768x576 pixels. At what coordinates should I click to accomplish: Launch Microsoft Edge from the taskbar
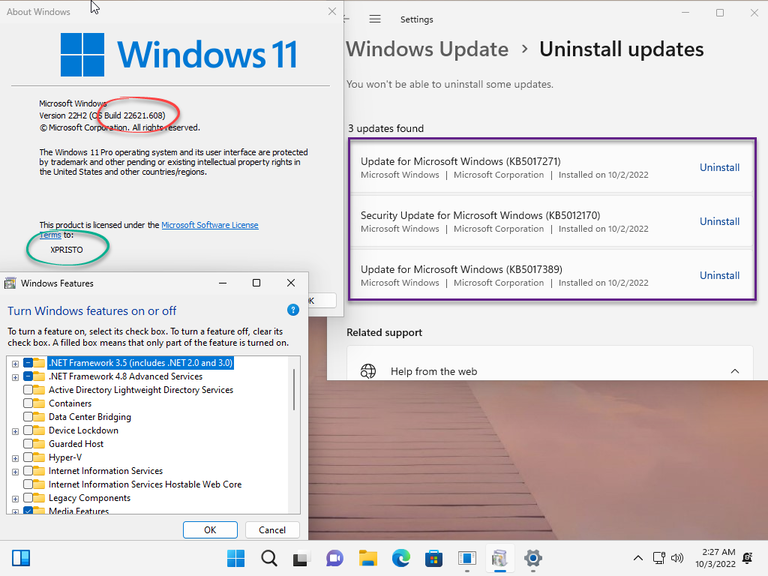pos(401,558)
